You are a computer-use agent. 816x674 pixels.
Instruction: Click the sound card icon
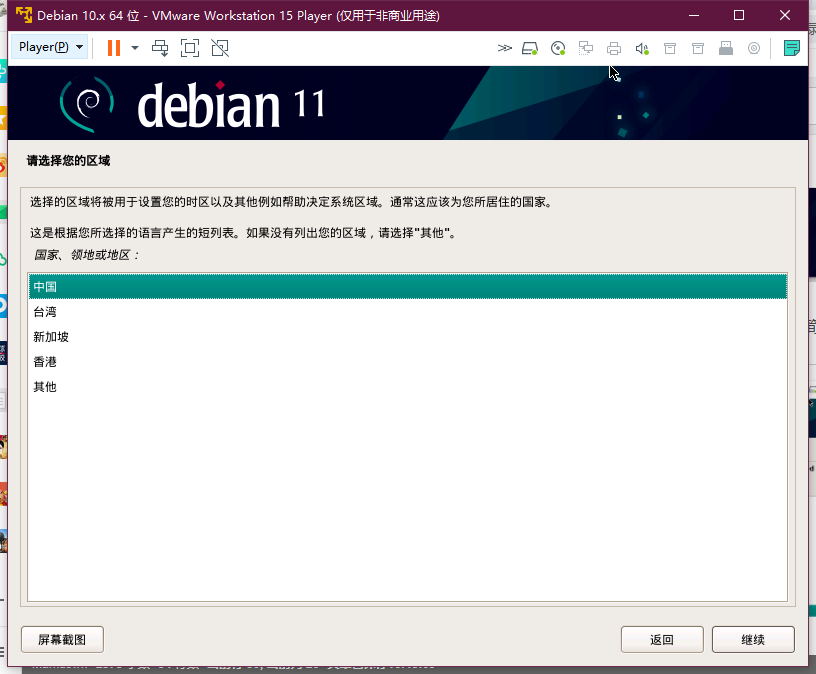pos(642,48)
